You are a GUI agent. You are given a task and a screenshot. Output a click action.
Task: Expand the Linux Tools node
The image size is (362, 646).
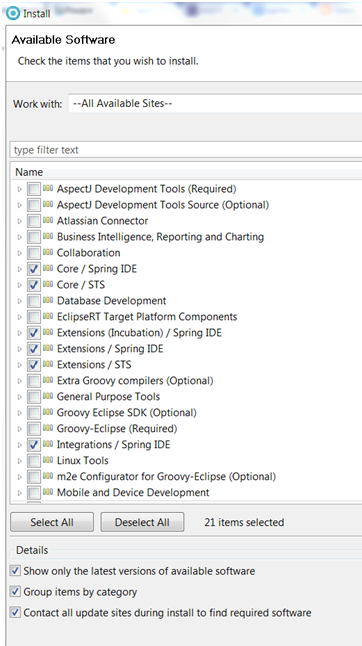tap(19, 461)
